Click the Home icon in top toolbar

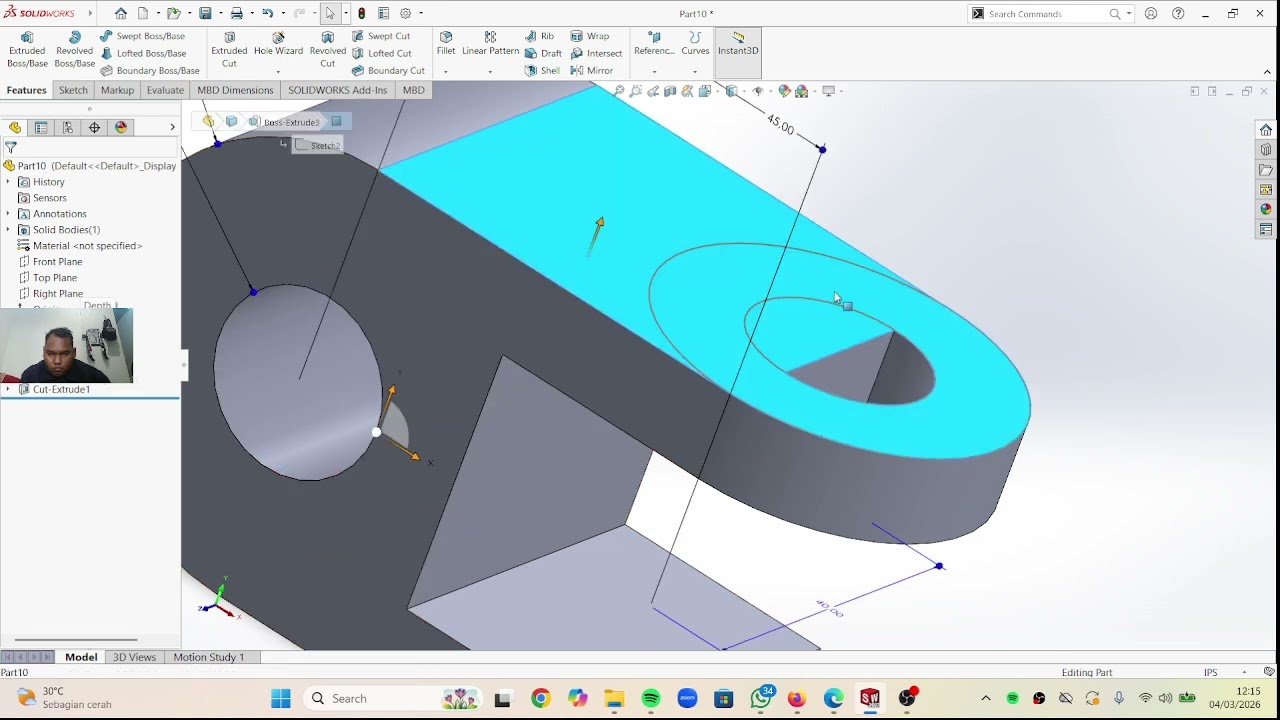(121, 14)
